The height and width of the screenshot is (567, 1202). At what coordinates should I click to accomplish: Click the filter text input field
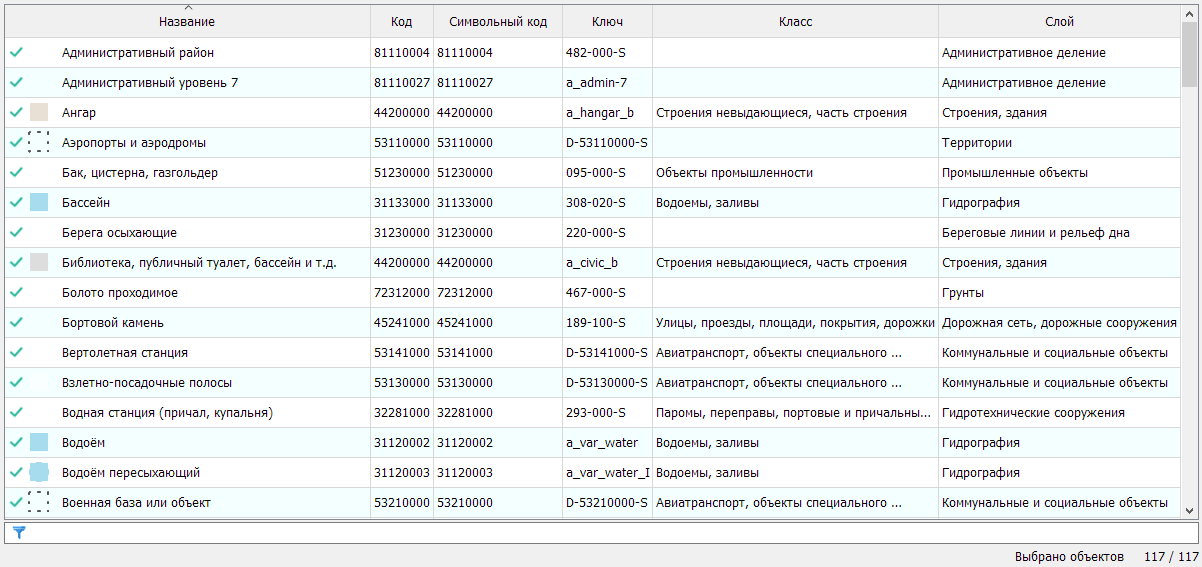tap(600, 533)
